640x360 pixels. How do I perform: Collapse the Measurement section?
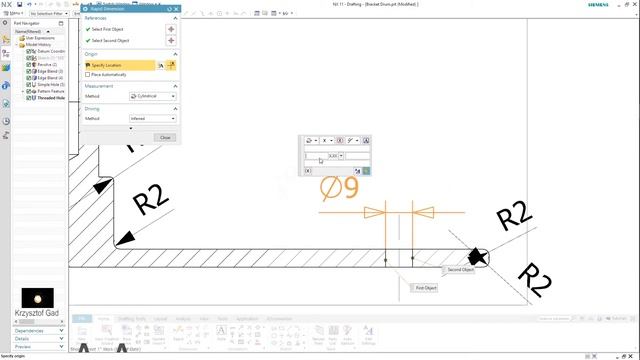coord(175,86)
